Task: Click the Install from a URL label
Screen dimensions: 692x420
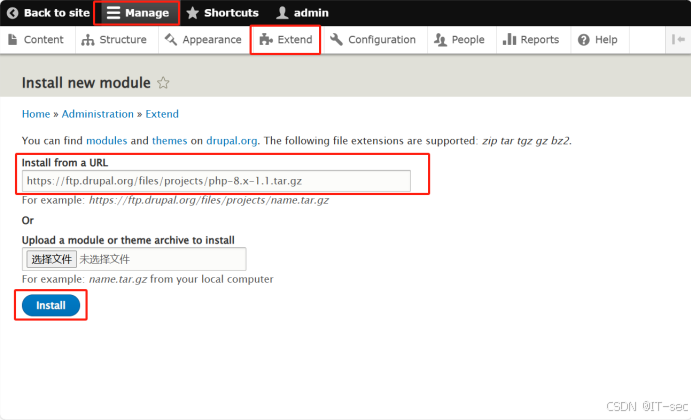Action: pos(65,162)
